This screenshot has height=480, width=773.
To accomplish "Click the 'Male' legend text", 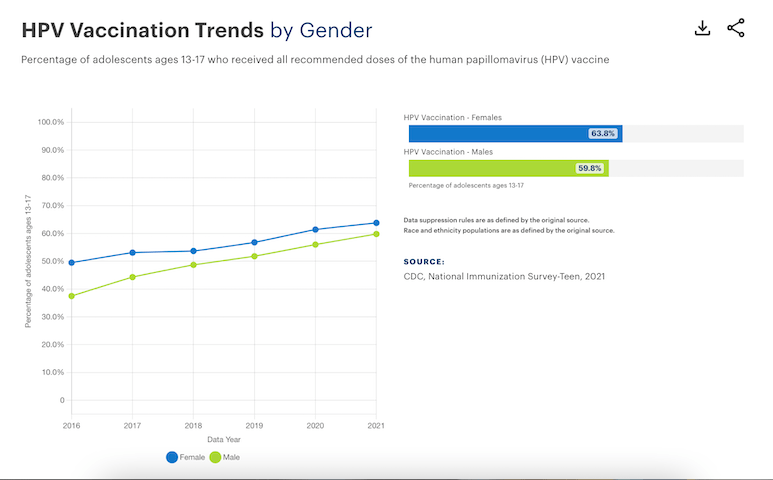I will [x=231, y=457].
